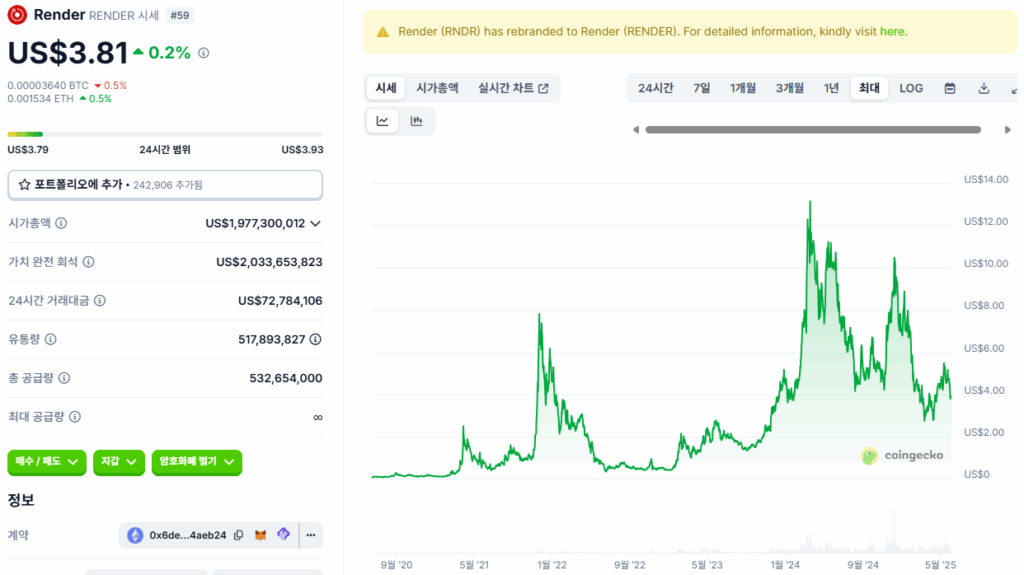Image resolution: width=1024 pixels, height=575 pixels.
Task: Show the 총 공급량 info icon
Action: coord(64,378)
